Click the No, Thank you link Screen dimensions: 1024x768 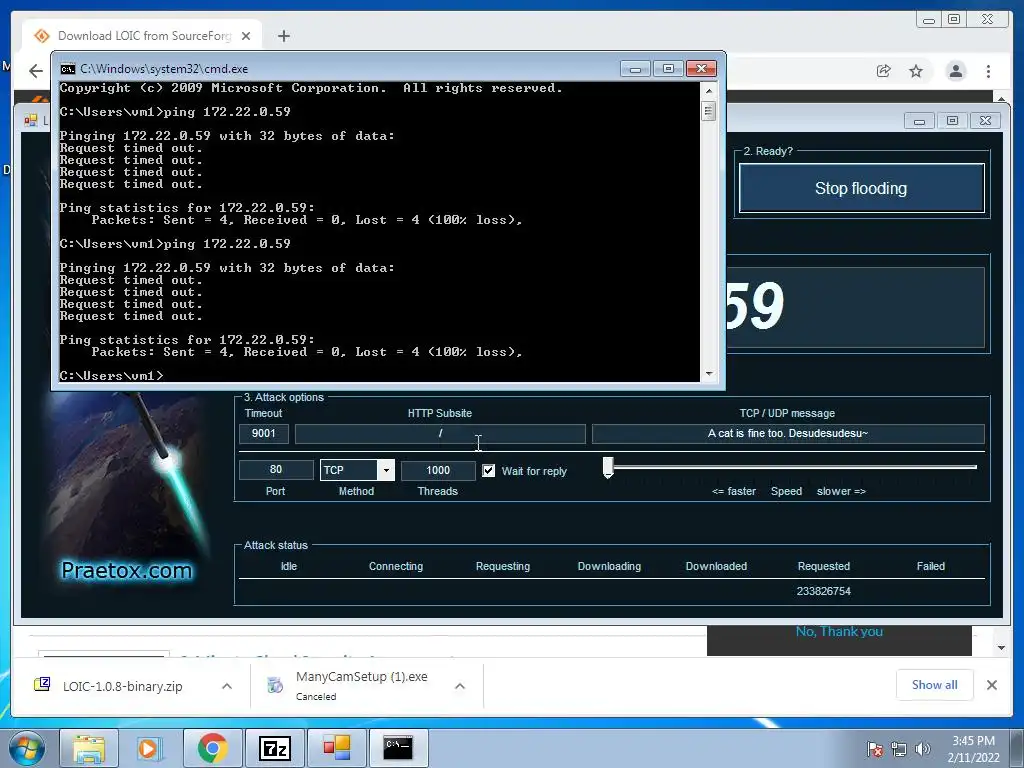click(x=839, y=632)
